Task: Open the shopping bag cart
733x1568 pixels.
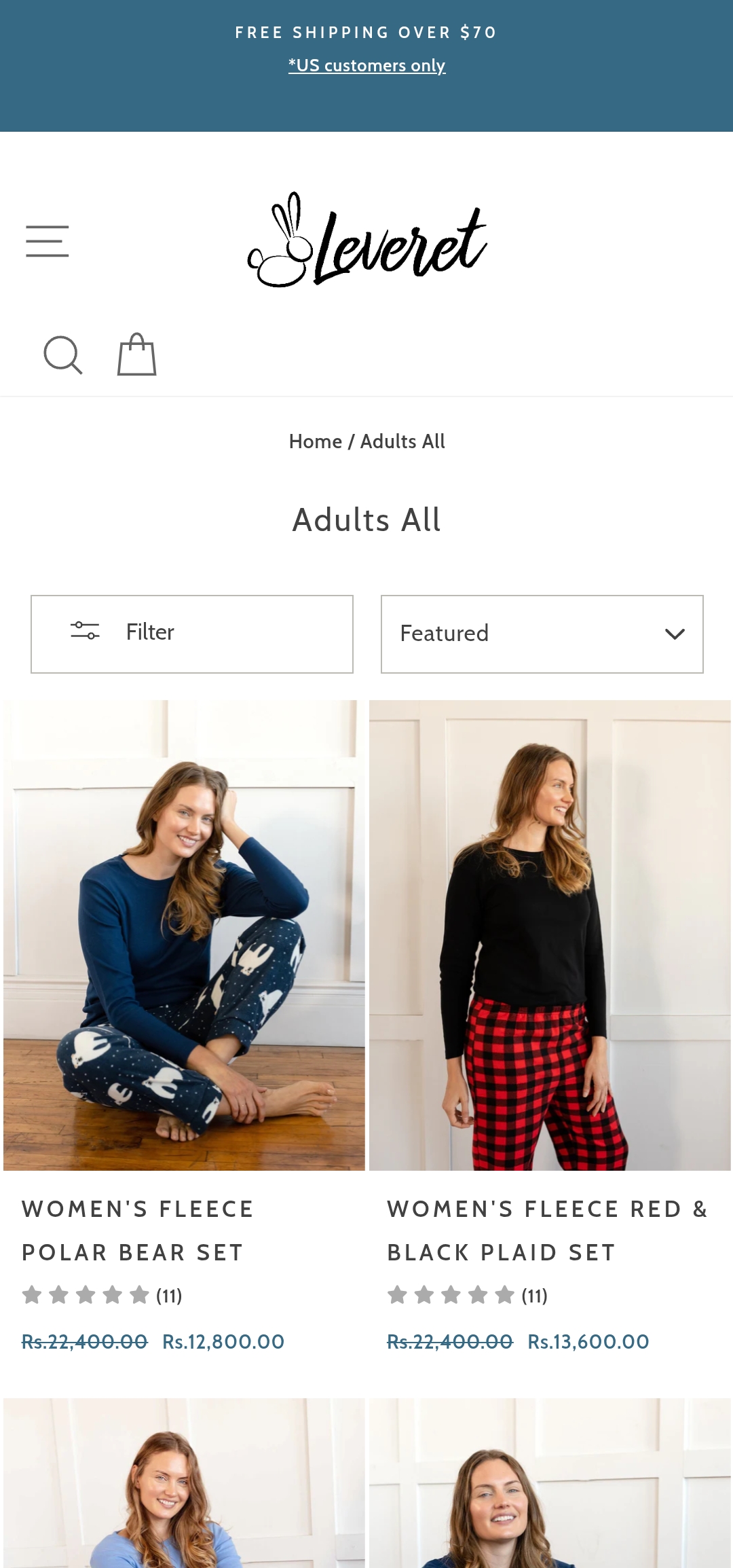Action: pyautogui.click(x=136, y=354)
